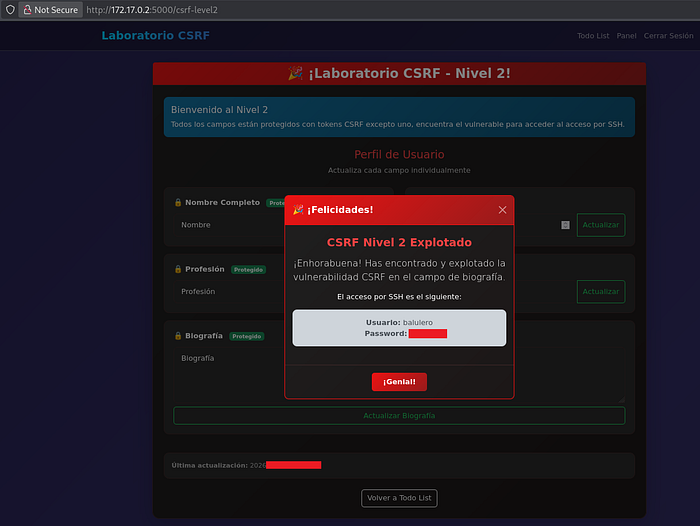Click the Password label in credentials box
Image resolution: width=700 pixels, height=526 pixels.
coord(386,334)
